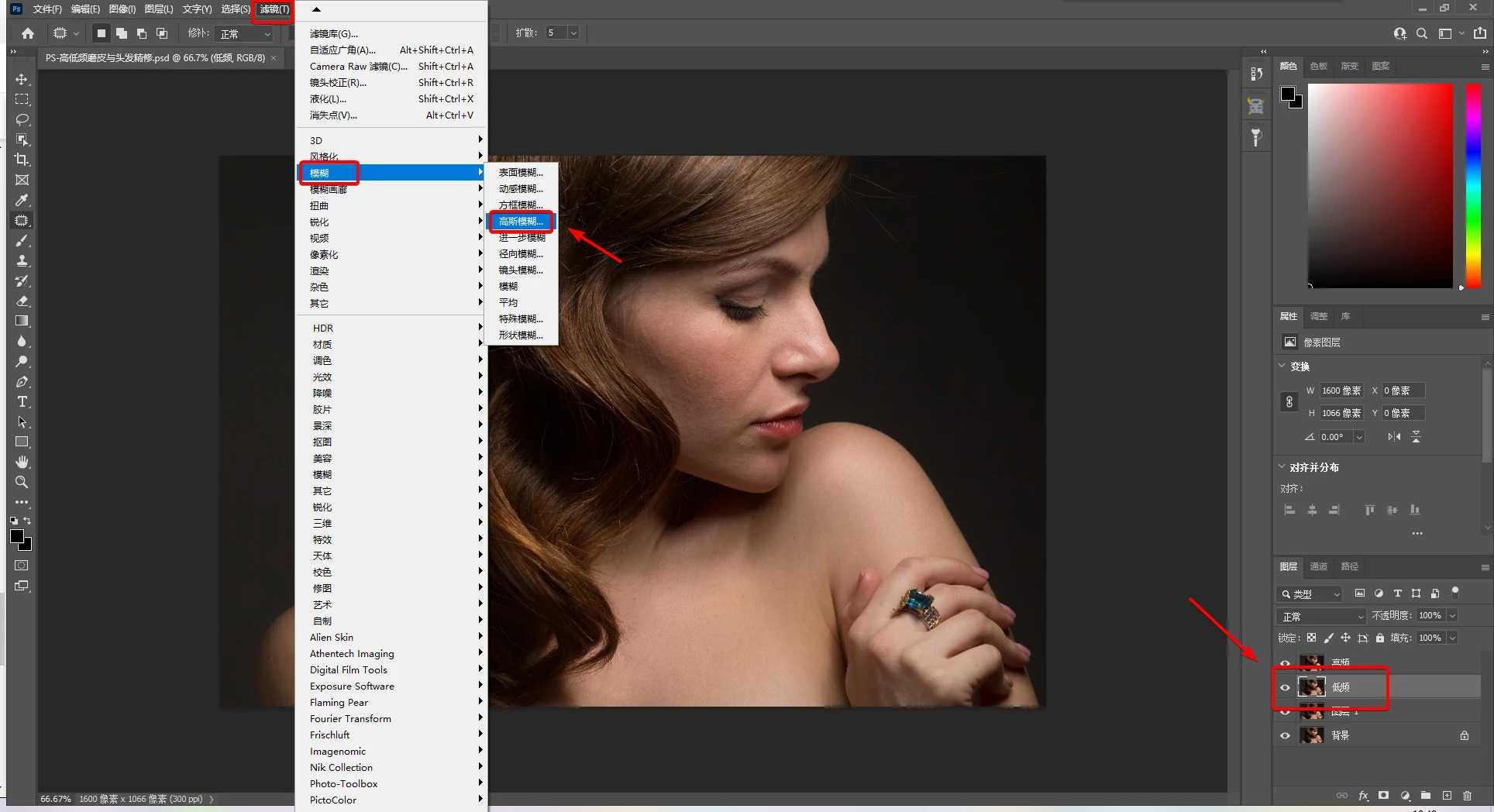This screenshot has width=1494, height=812.
Task: Choose 高斯模糊 from the blur submenu
Action: (x=521, y=222)
